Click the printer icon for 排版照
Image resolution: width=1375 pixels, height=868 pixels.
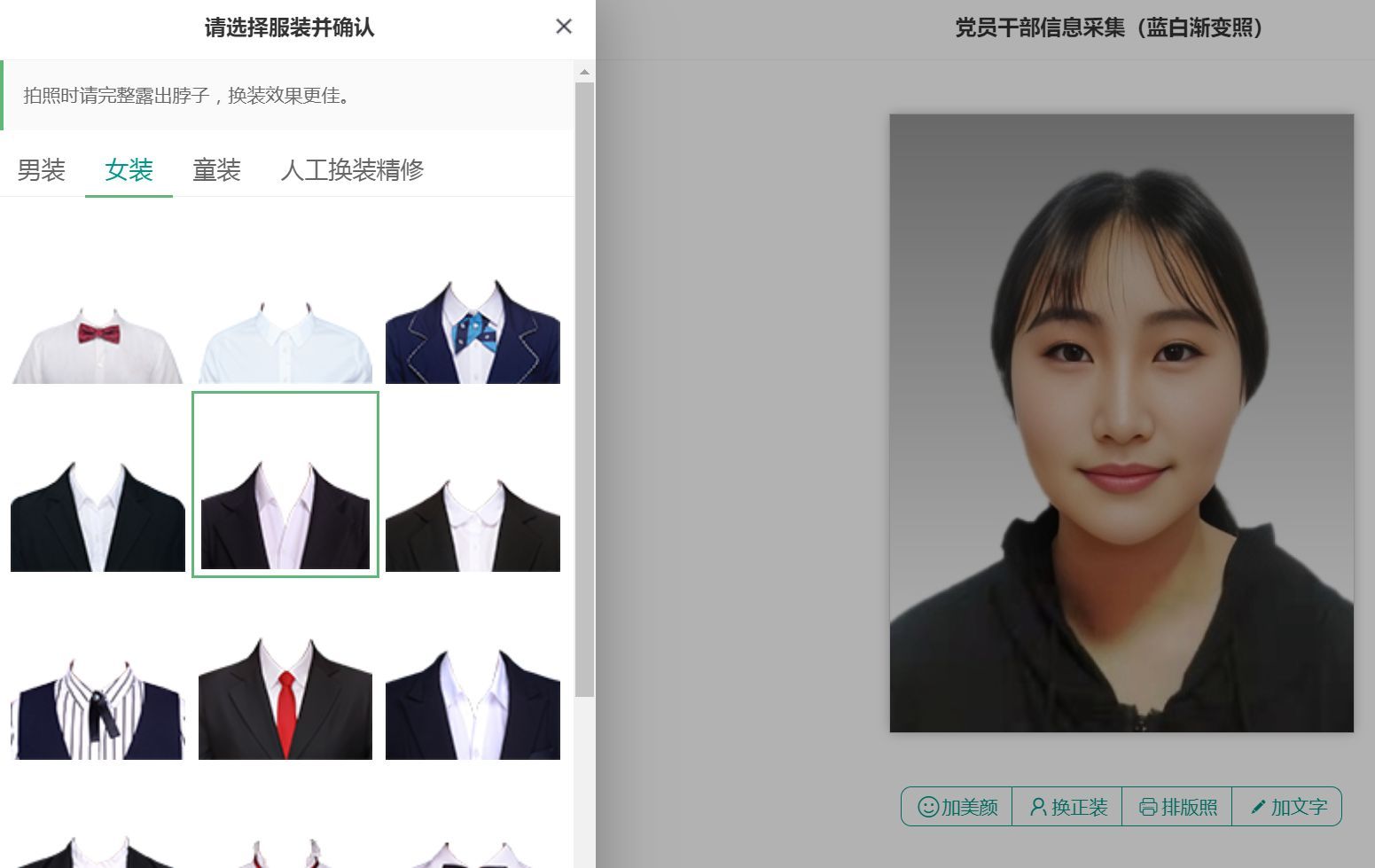1148,807
